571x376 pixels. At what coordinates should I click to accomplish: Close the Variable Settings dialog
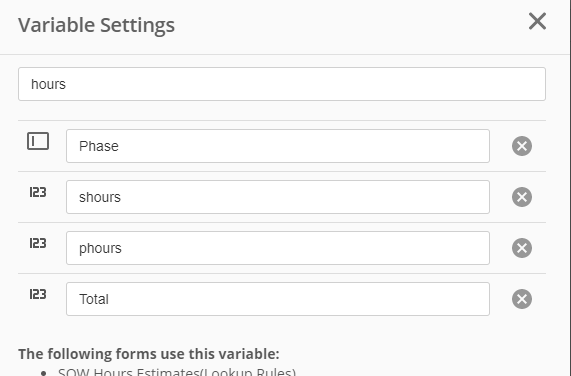537,21
